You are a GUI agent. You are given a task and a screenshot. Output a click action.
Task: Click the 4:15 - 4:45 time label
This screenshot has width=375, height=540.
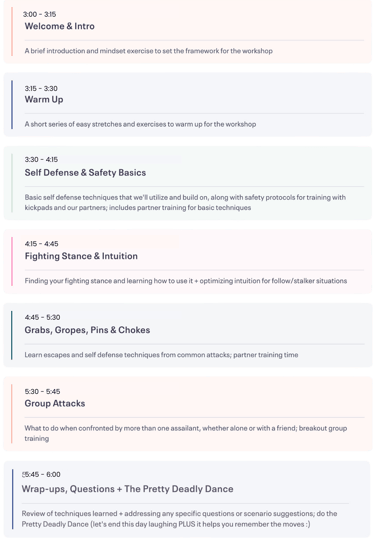(x=41, y=244)
